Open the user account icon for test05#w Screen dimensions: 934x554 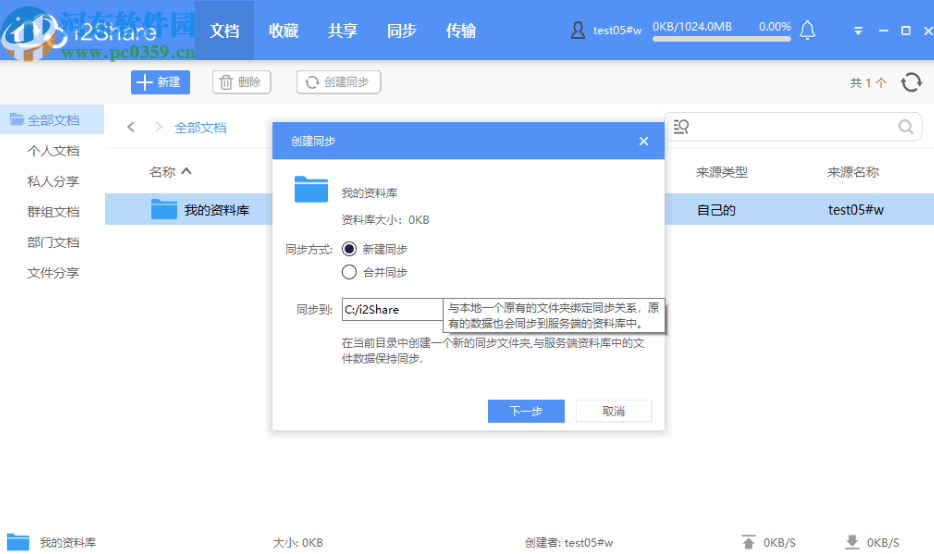pyautogui.click(x=577, y=30)
